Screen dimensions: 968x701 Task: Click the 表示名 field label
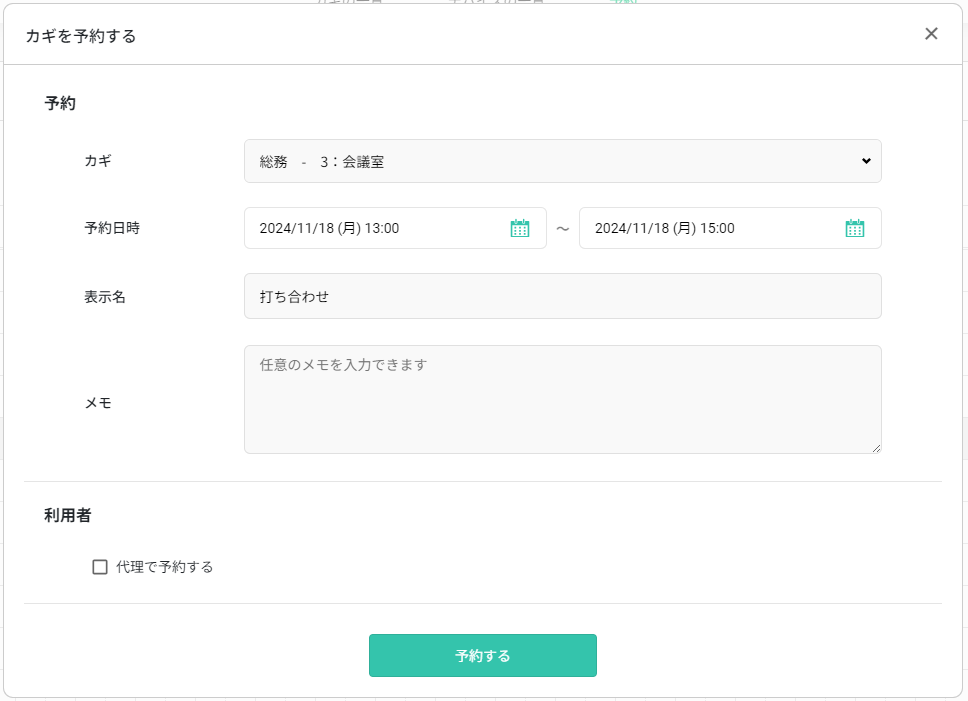tap(105, 297)
